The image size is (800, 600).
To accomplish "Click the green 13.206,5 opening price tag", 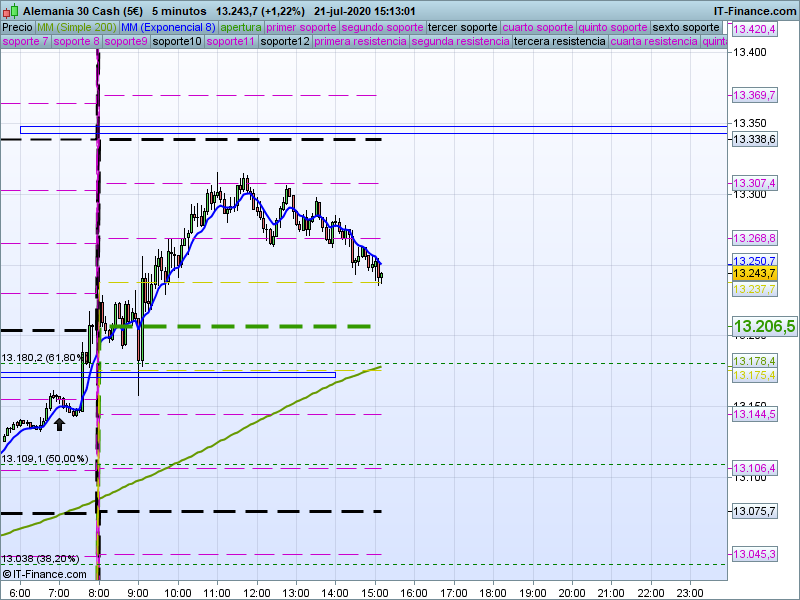I will (x=764, y=327).
